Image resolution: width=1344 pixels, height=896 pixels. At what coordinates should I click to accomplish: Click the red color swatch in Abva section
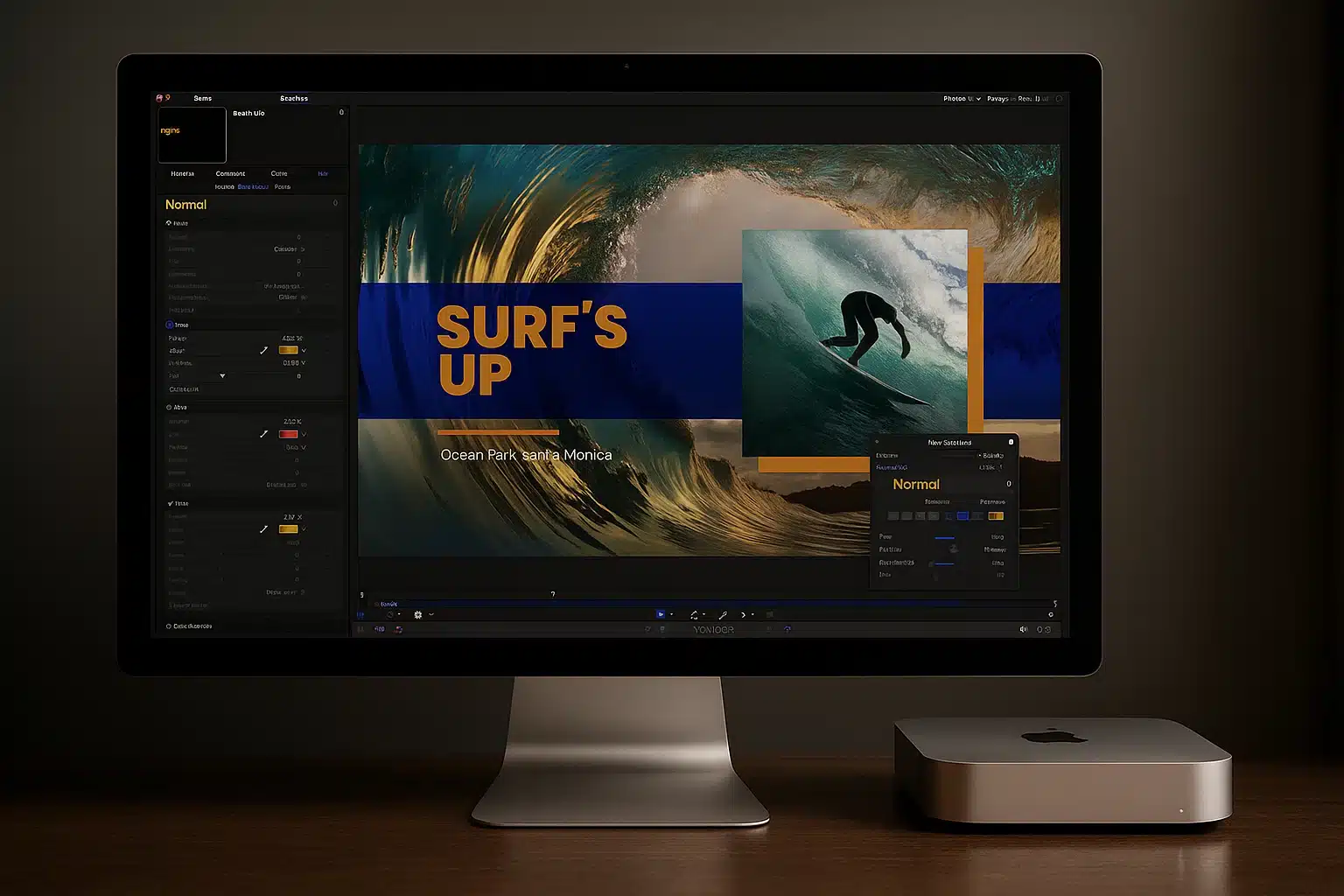(288, 434)
